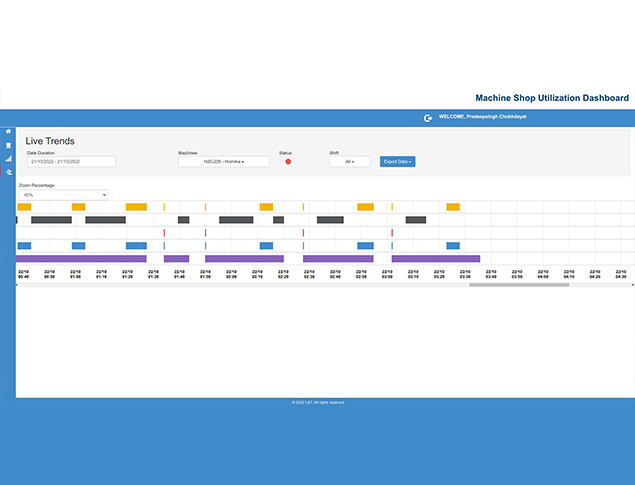Click the Export Data button
Viewport: 635px width, 485px height.
tap(397, 161)
